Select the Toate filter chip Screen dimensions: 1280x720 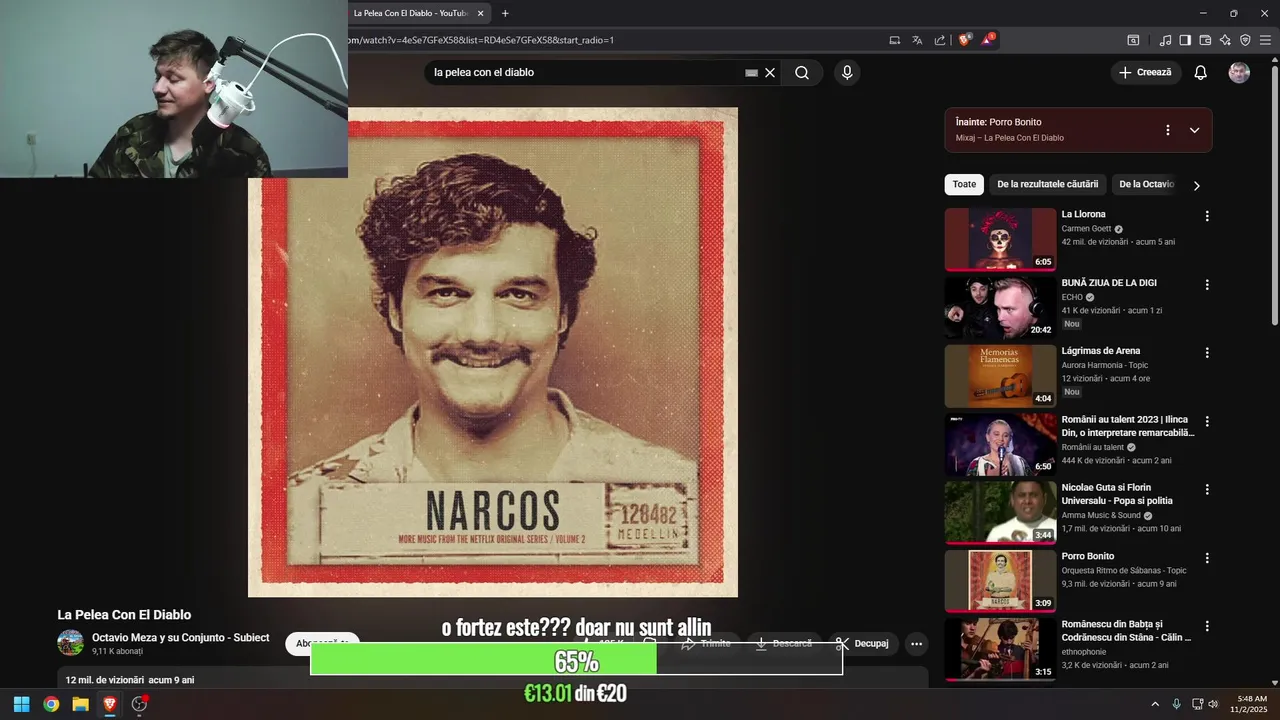pyautogui.click(x=964, y=184)
